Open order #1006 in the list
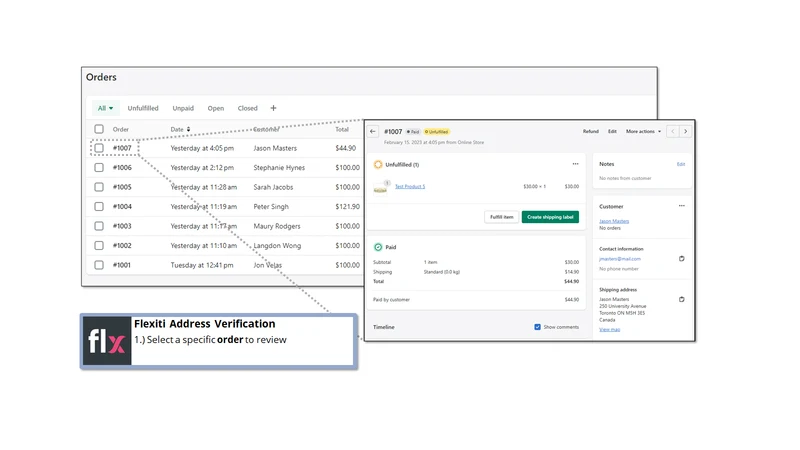The height and width of the screenshot is (450, 800). [x=122, y=167]
